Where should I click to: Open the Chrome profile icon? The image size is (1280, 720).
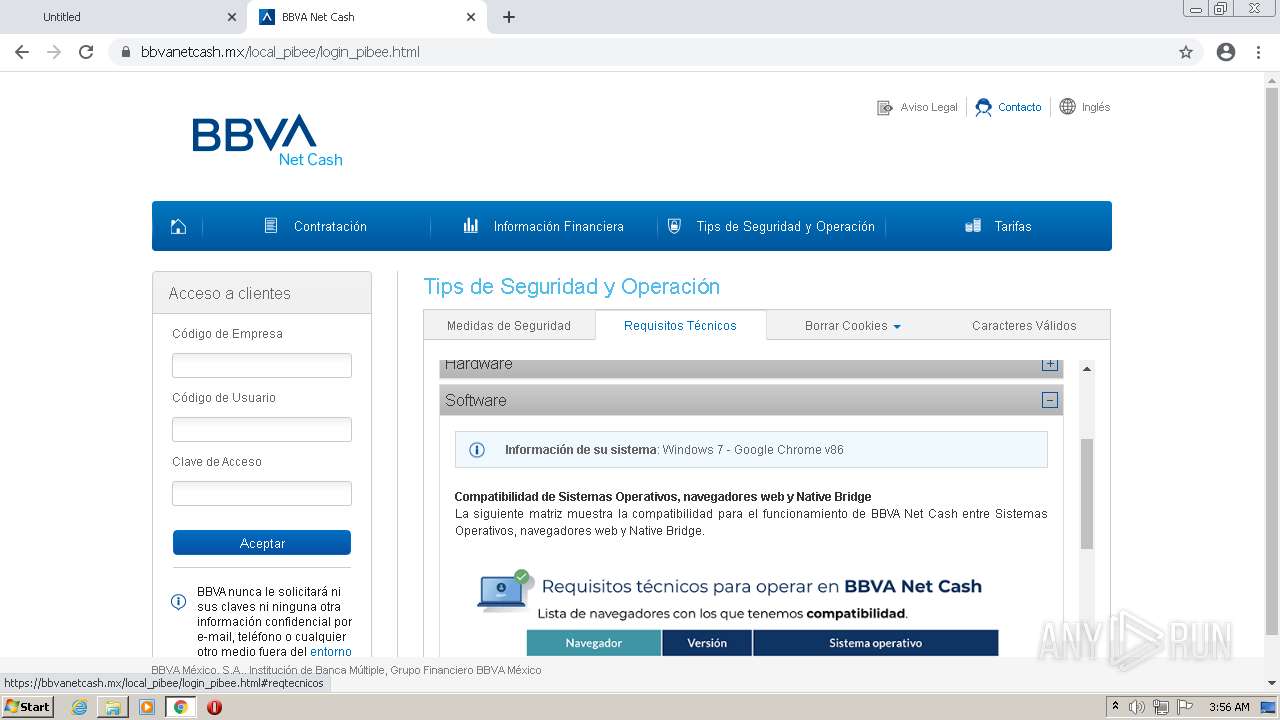(1226, 52)
